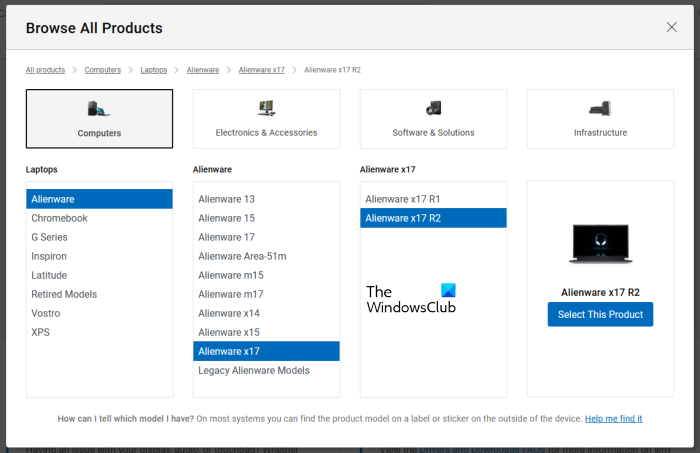
Task: Select Chromebook in the Laptops list
Action: pyautogui.click(x=59, y=218)
